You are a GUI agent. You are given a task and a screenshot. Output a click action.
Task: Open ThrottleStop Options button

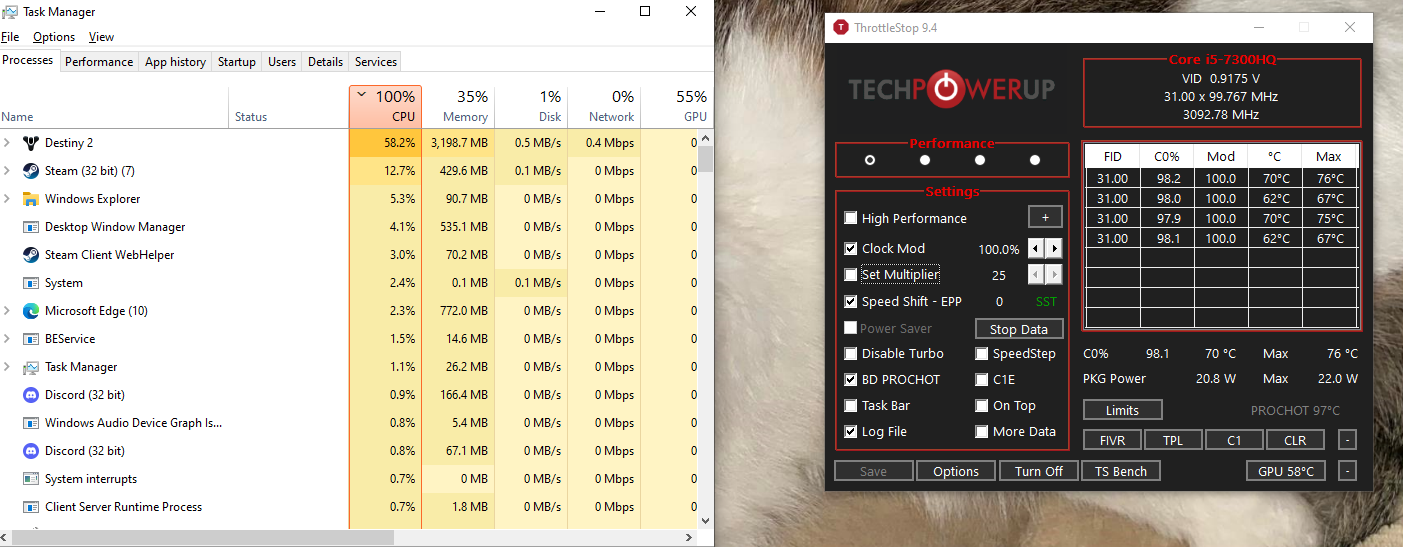956,471
